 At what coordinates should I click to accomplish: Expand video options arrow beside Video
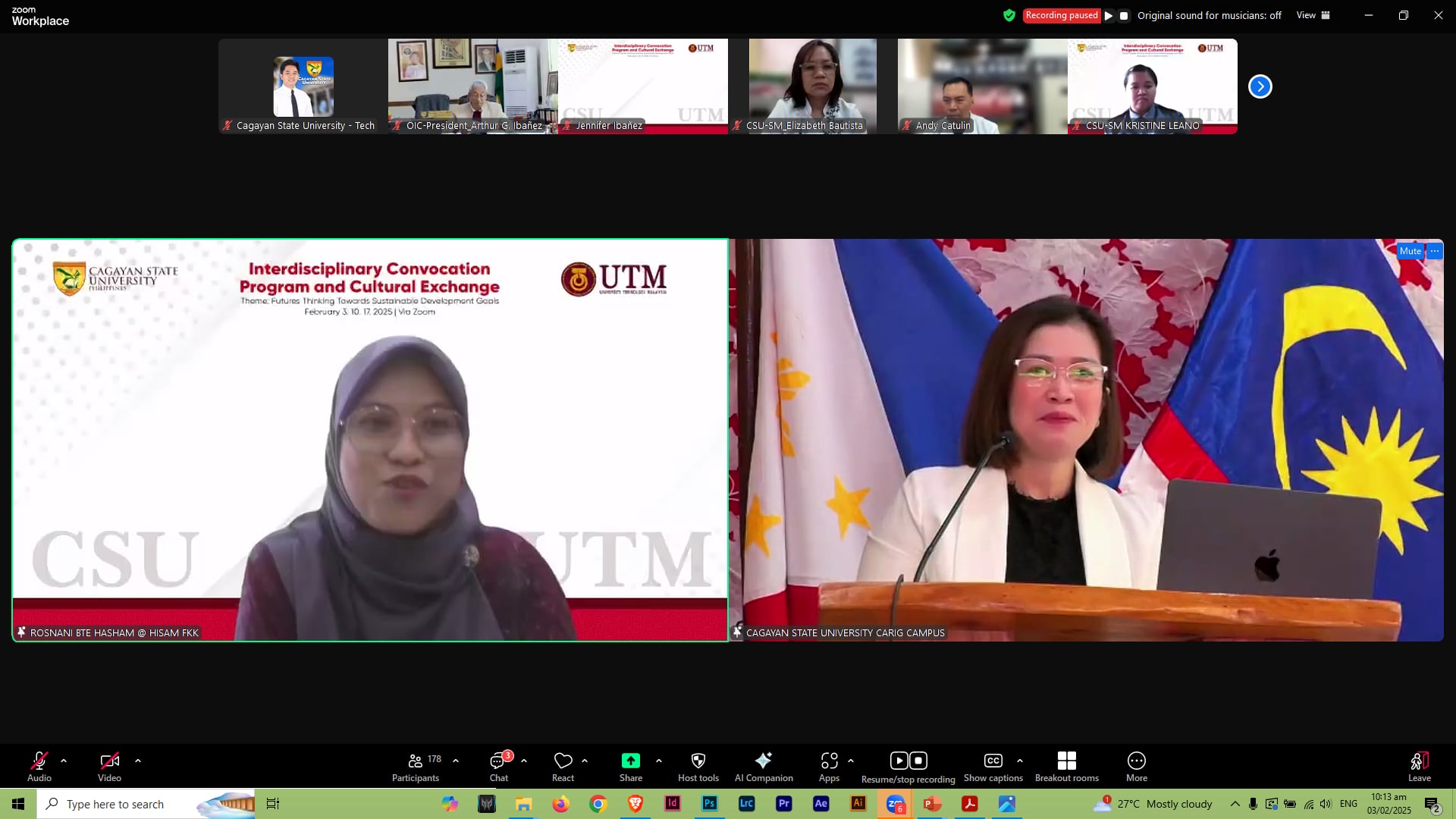point(138,761)
